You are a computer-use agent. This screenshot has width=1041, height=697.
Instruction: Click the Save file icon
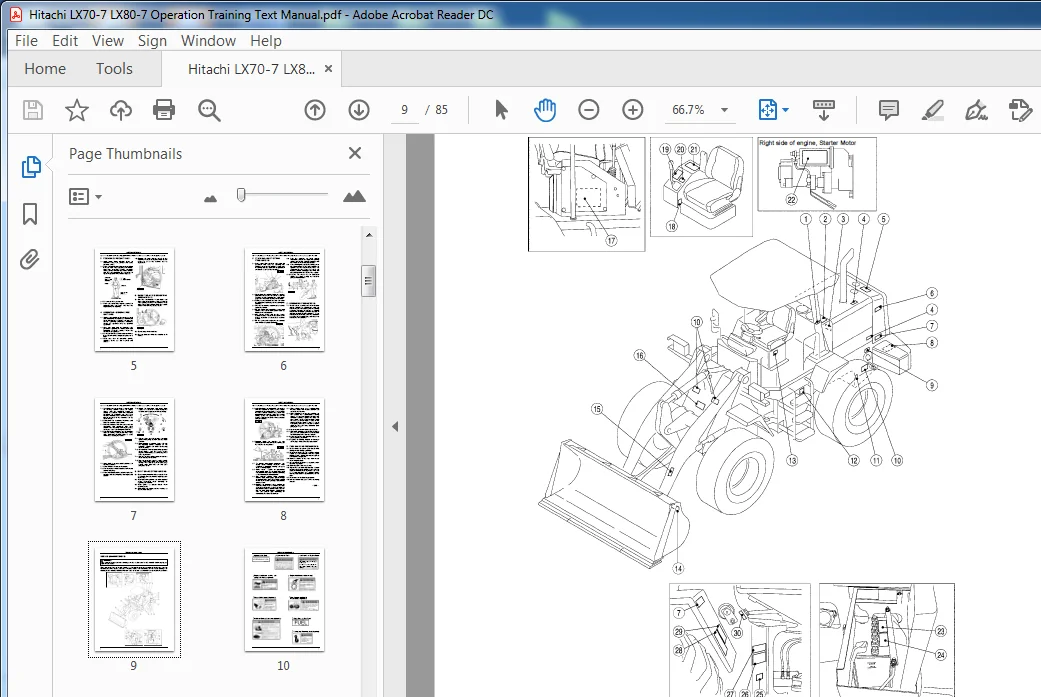click(33, 110)
